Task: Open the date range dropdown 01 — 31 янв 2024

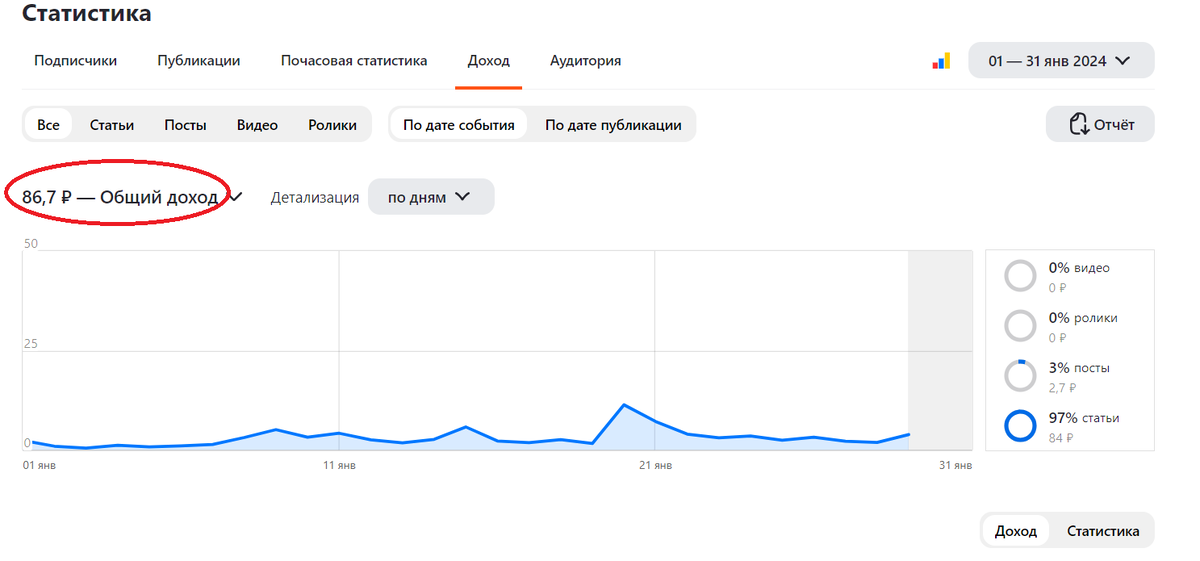Action: click(1061, 60)
